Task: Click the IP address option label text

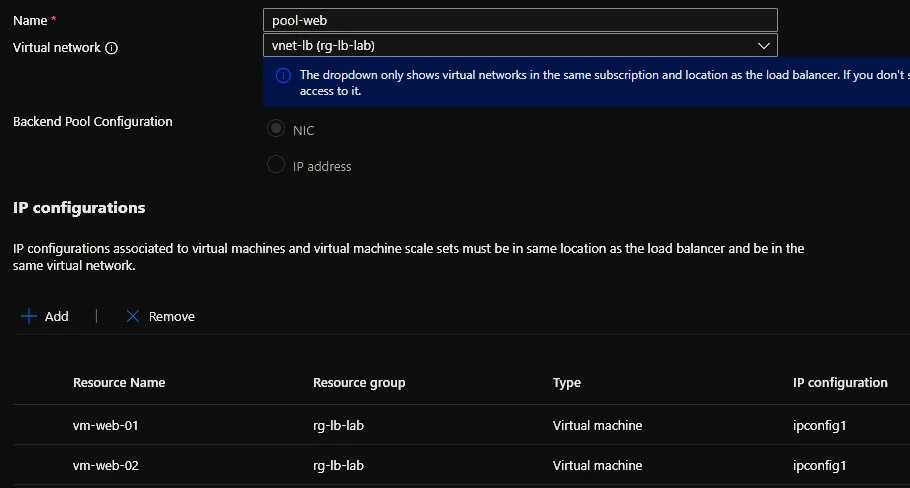Action: click(322, 167)
